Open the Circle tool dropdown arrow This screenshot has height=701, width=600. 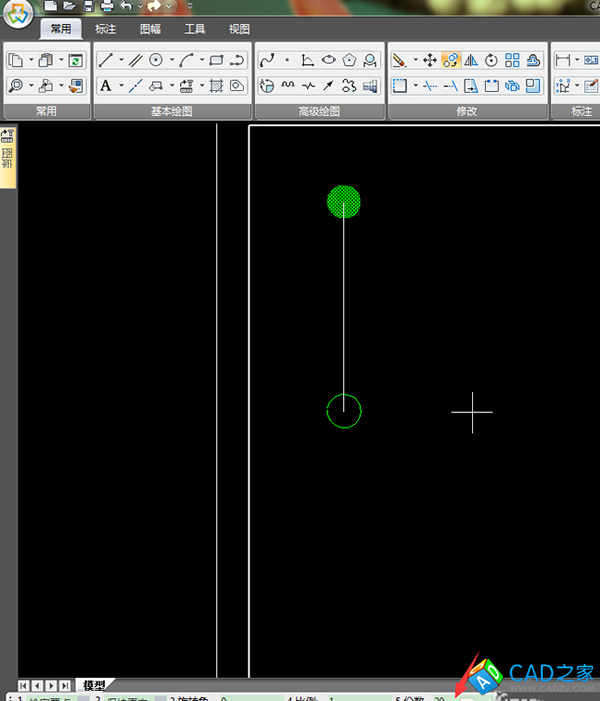171,61
